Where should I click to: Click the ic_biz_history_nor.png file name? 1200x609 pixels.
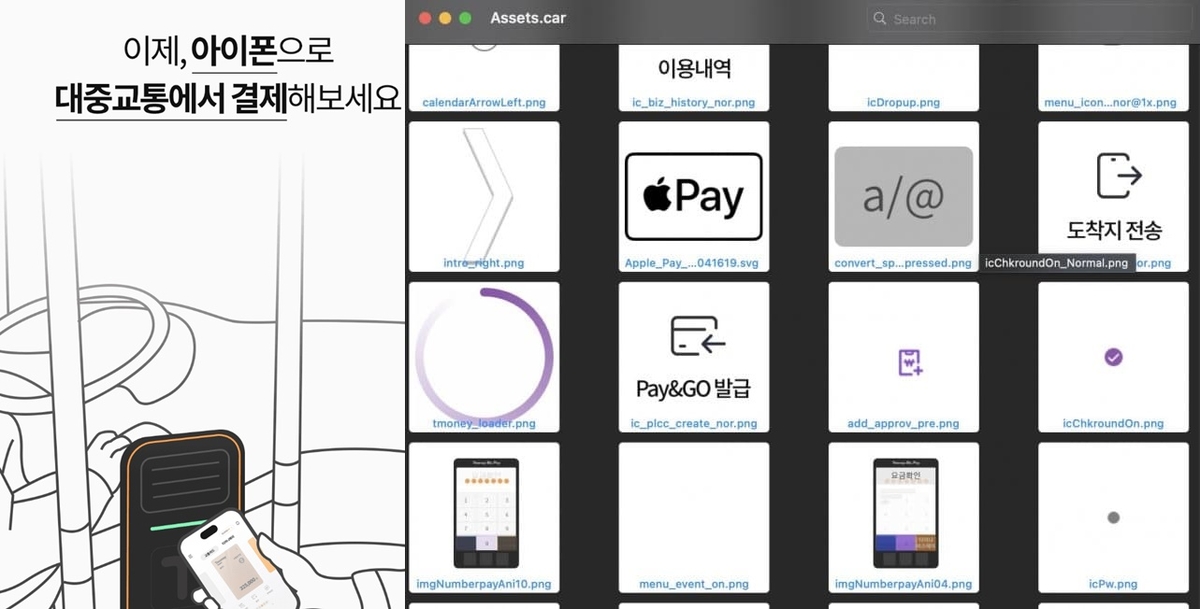tap(694, 103)
